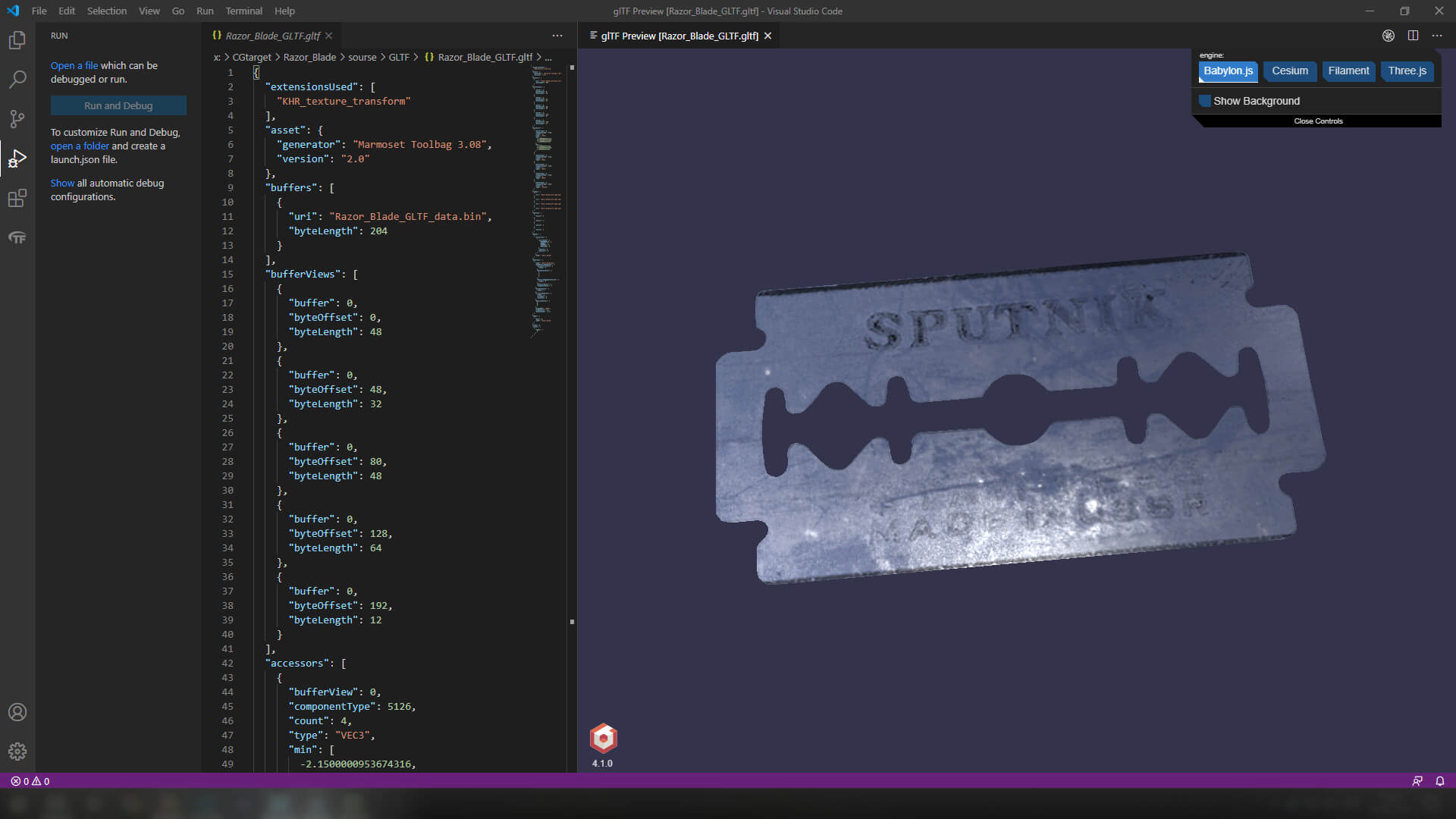Open the Accounts icon
1456x819 pixels.
tap(17, 712)
